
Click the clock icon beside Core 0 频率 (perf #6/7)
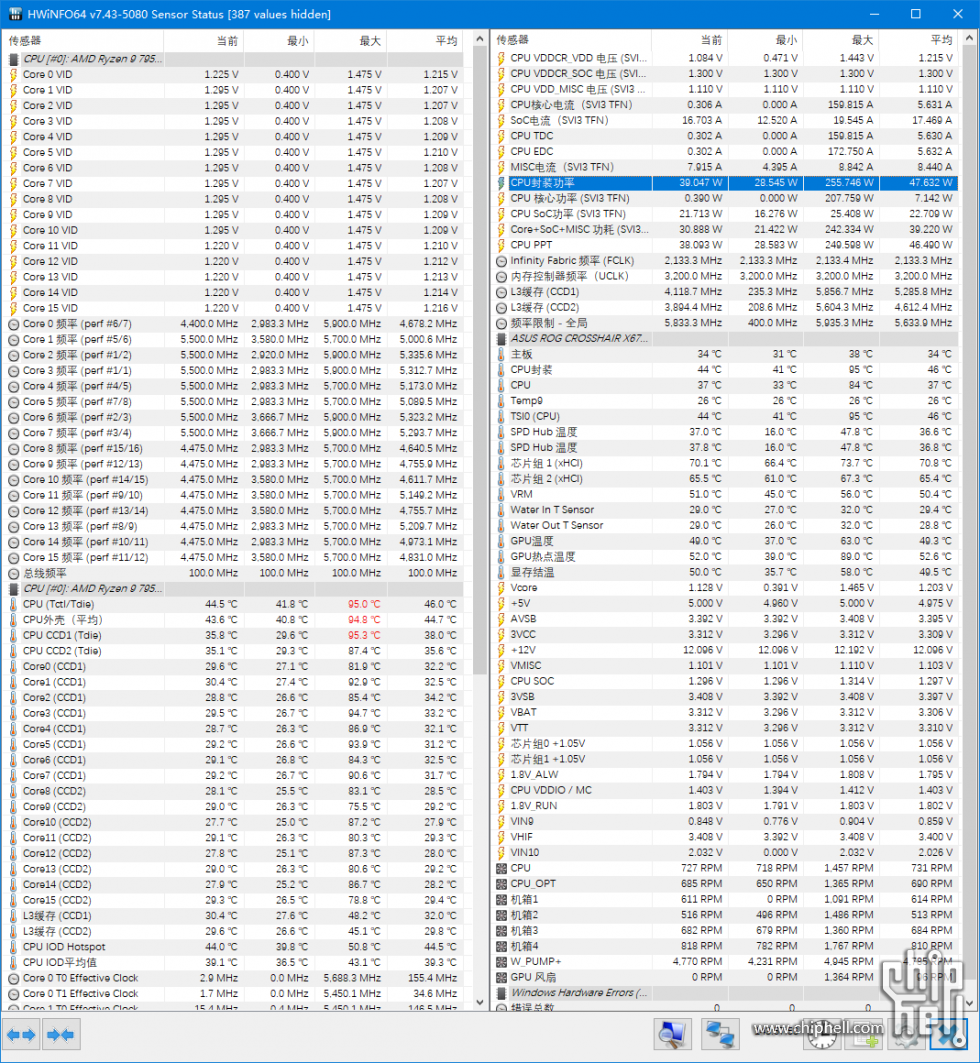click(x=13, y=324)
